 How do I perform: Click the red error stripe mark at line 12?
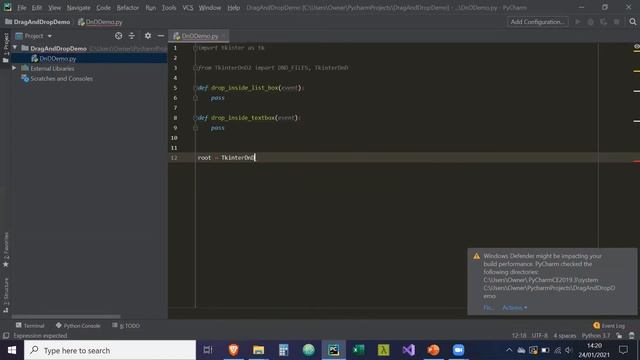click(636, 162)
